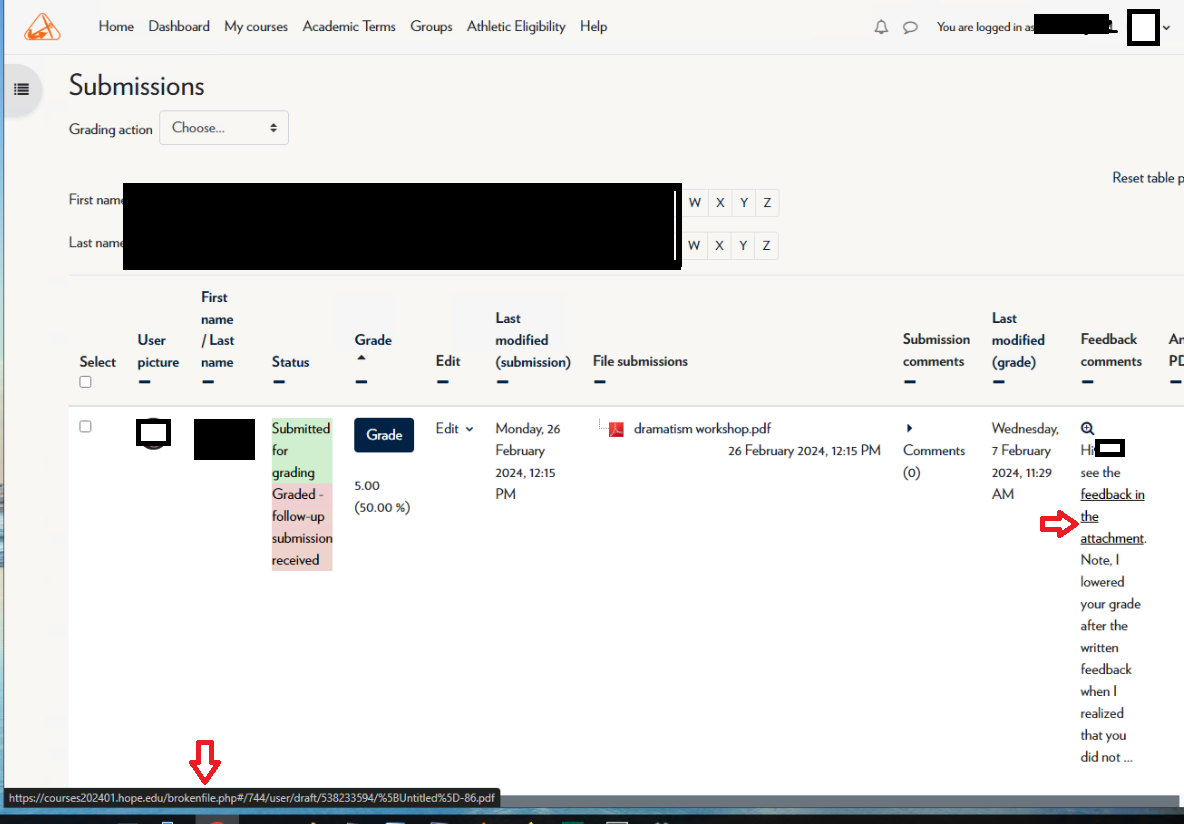Filter last name by letter Z
The image size is (1184, 824).
[766, 245]
